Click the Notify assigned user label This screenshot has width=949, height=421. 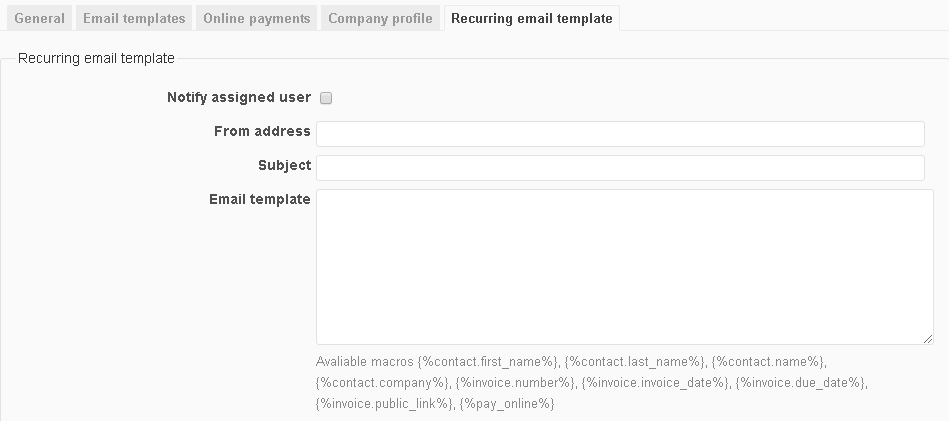[x=238, y=98]
